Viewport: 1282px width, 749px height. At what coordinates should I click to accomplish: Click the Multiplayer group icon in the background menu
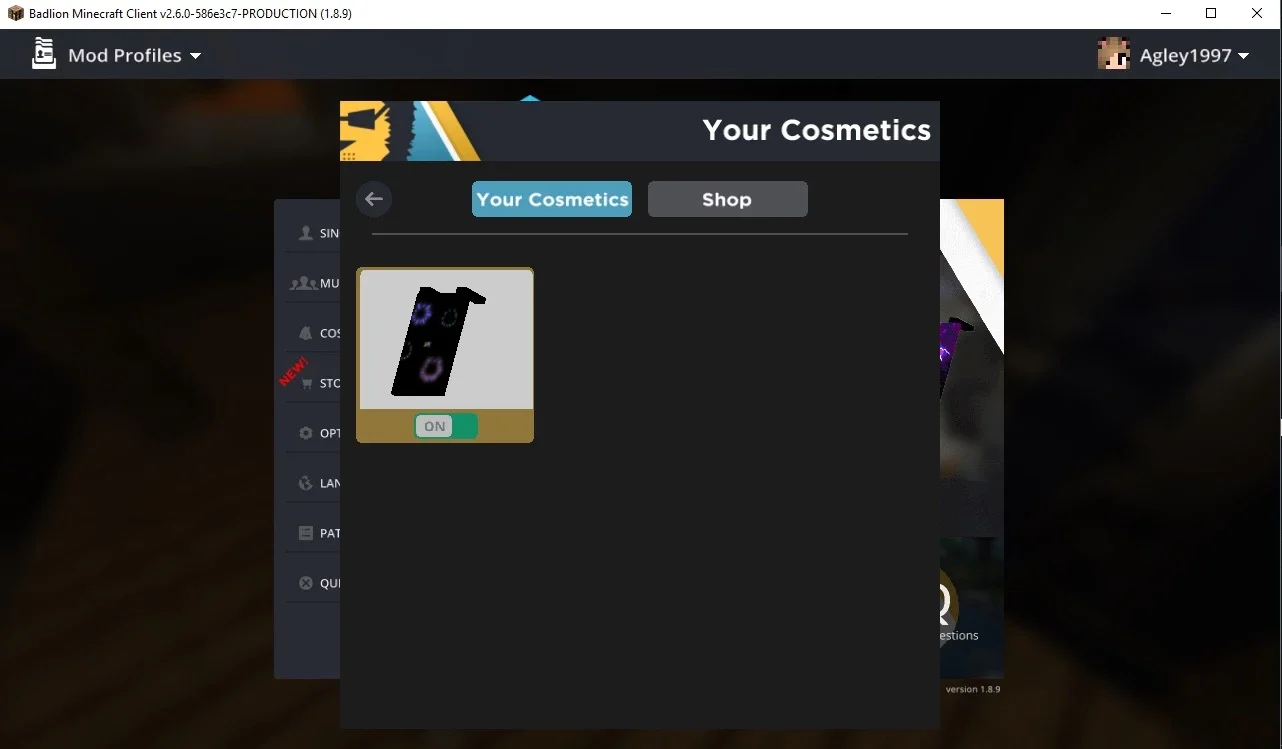pos(303,283)
